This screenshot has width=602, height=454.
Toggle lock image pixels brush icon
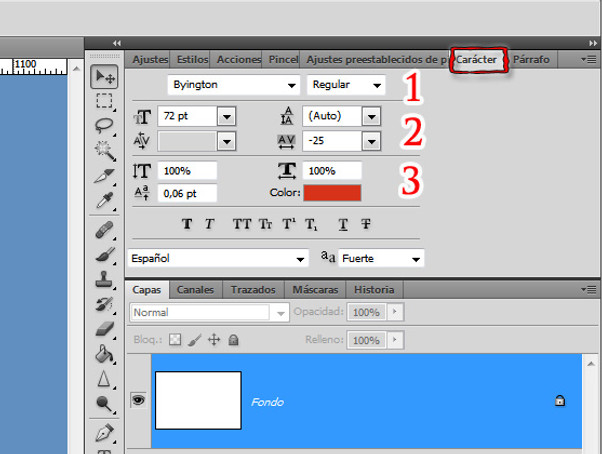(195, 340)
